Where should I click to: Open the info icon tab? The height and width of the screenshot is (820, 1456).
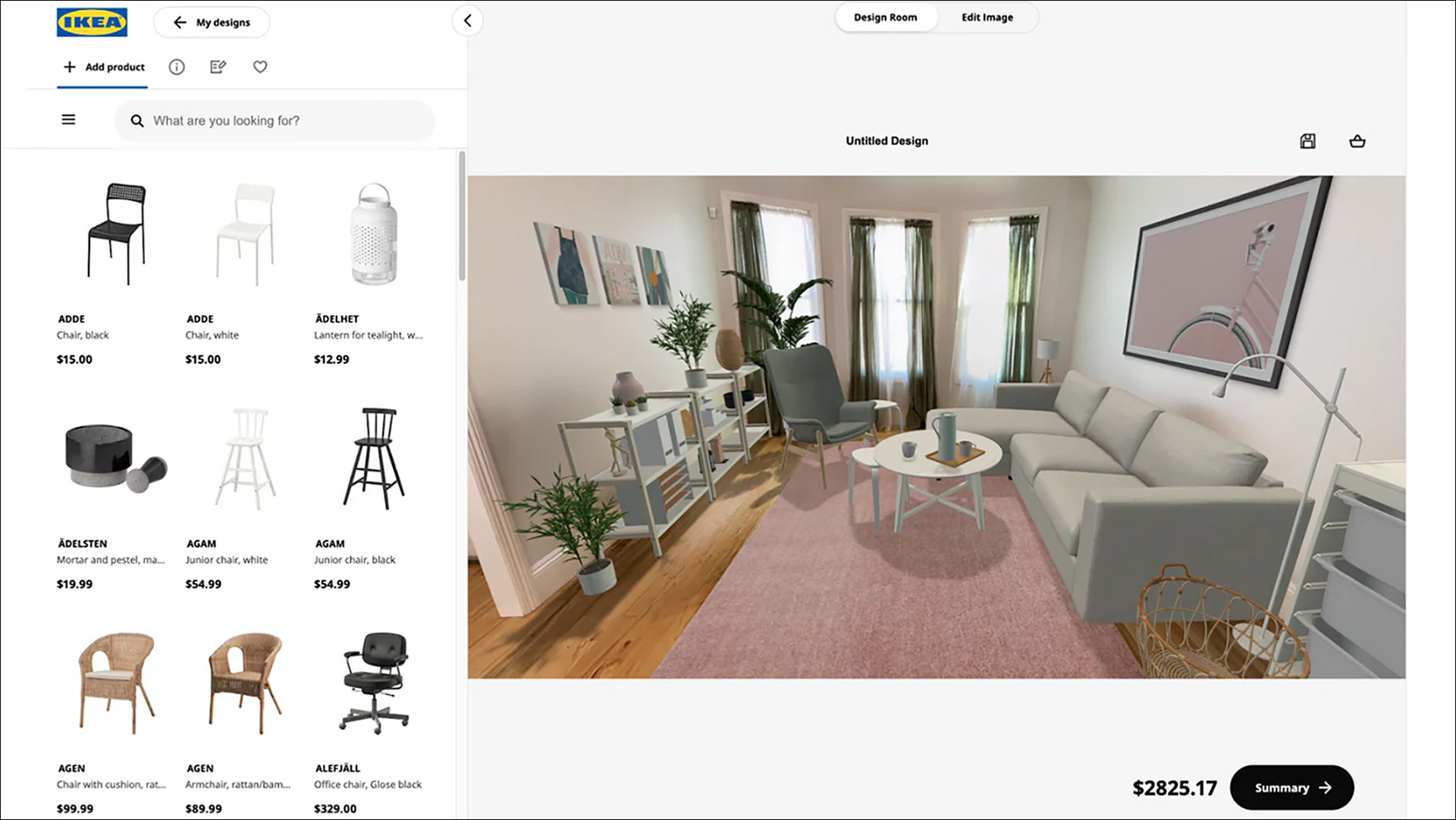click(177, 67)
